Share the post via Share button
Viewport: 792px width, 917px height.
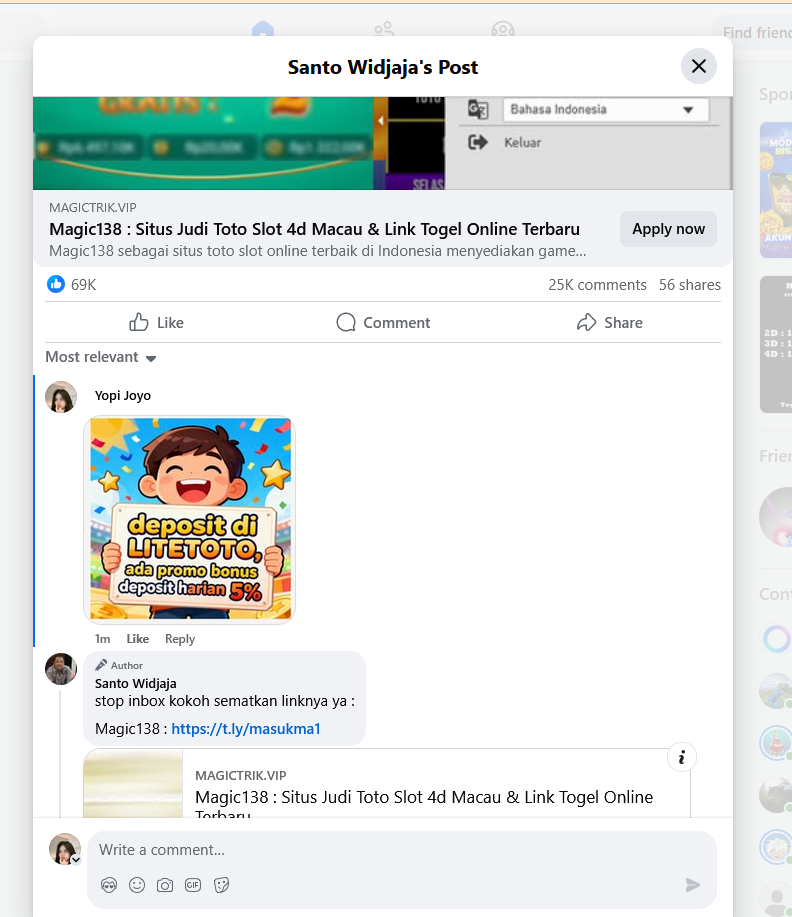[610, 322]
